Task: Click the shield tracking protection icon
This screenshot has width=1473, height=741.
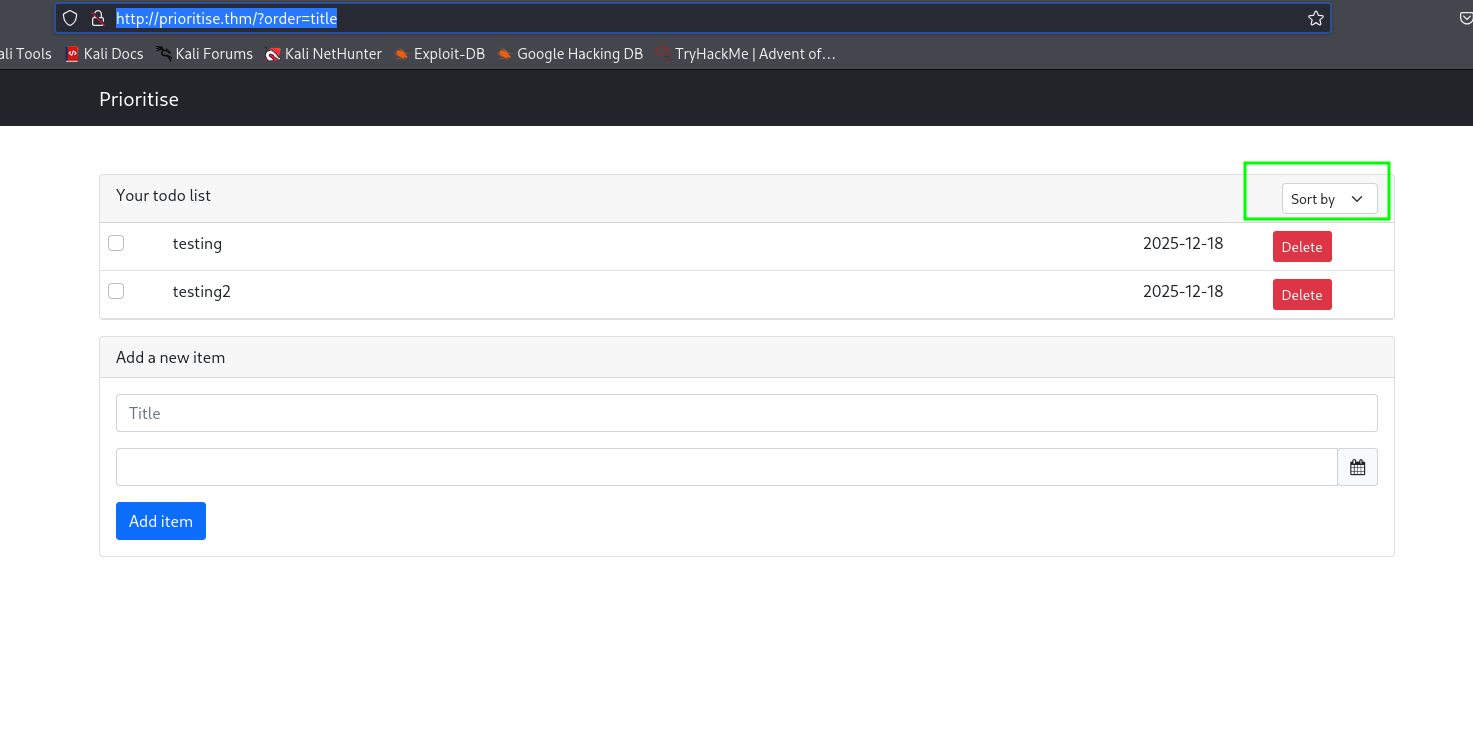Action: tap(70, 18)
